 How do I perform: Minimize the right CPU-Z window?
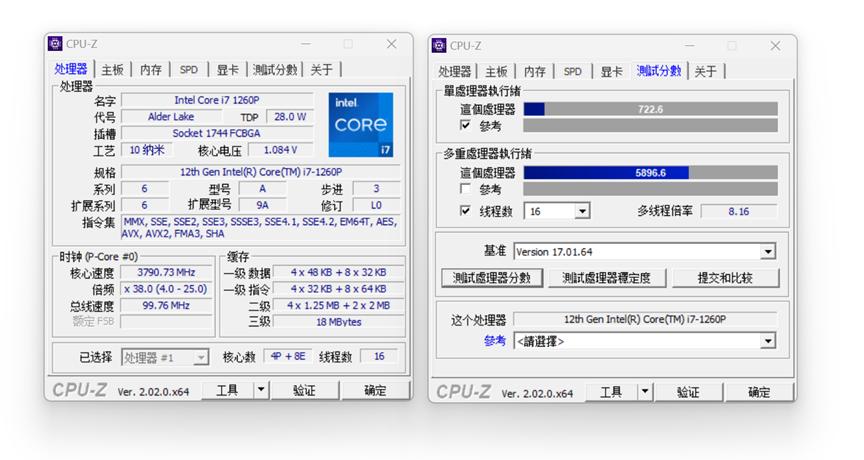pyautogui.click(x=689, y=46)
